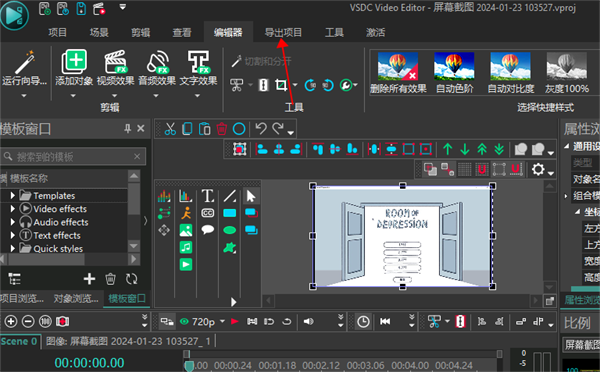Image resolution: width=600 pixels, height=372 pixels.
Task: Click the scissors Cut icon in edit toolbar
Action: click(x=170, y=129)
